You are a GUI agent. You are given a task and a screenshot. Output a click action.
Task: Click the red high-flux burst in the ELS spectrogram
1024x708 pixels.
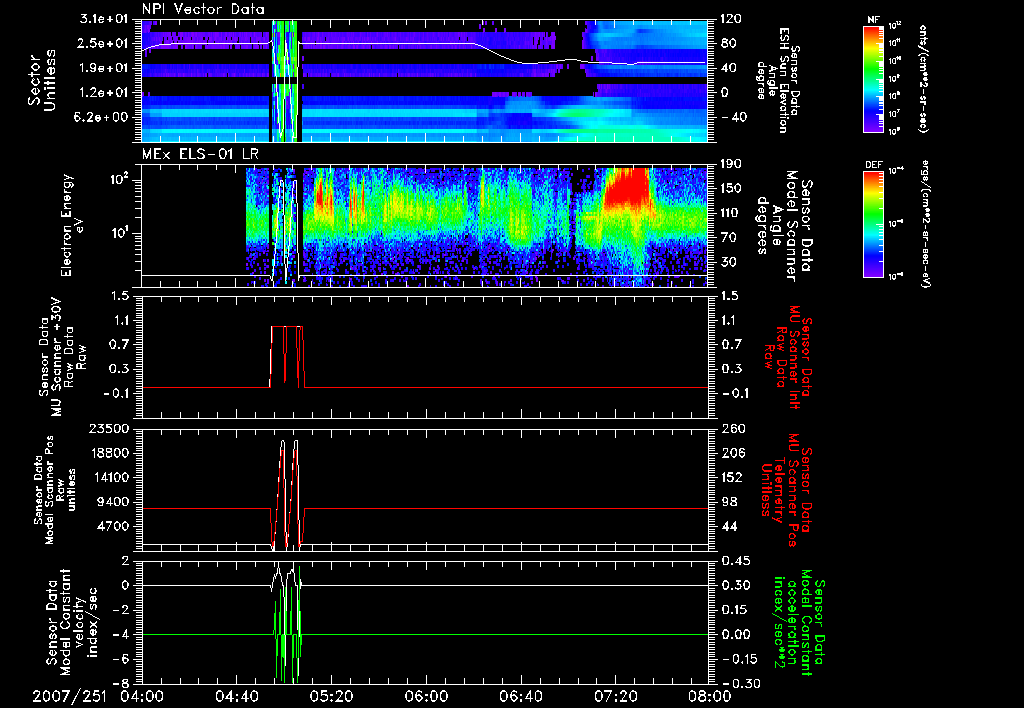coord(627,188)
